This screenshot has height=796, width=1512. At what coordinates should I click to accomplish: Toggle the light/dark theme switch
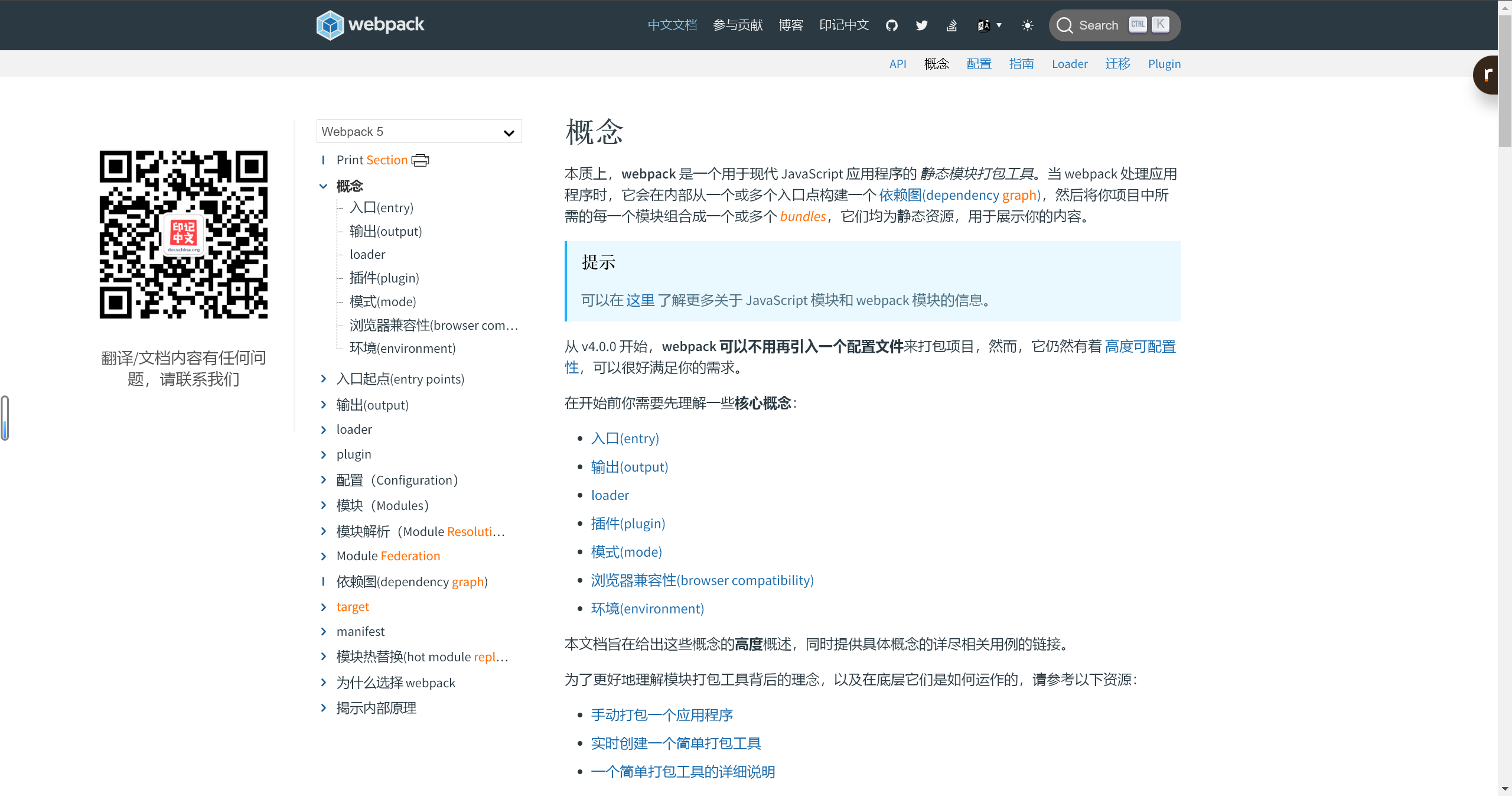(1028, 25)
